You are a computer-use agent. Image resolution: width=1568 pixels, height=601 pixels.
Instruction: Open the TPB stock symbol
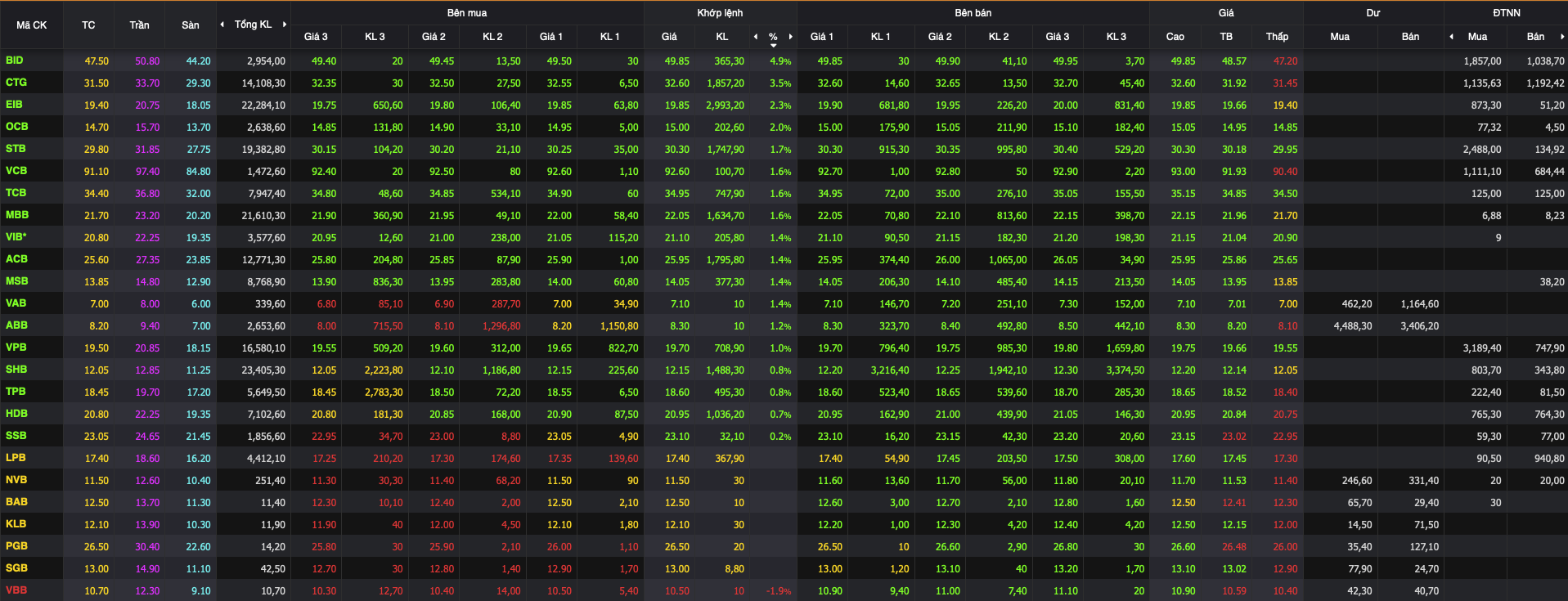click(x=16, y=392)
